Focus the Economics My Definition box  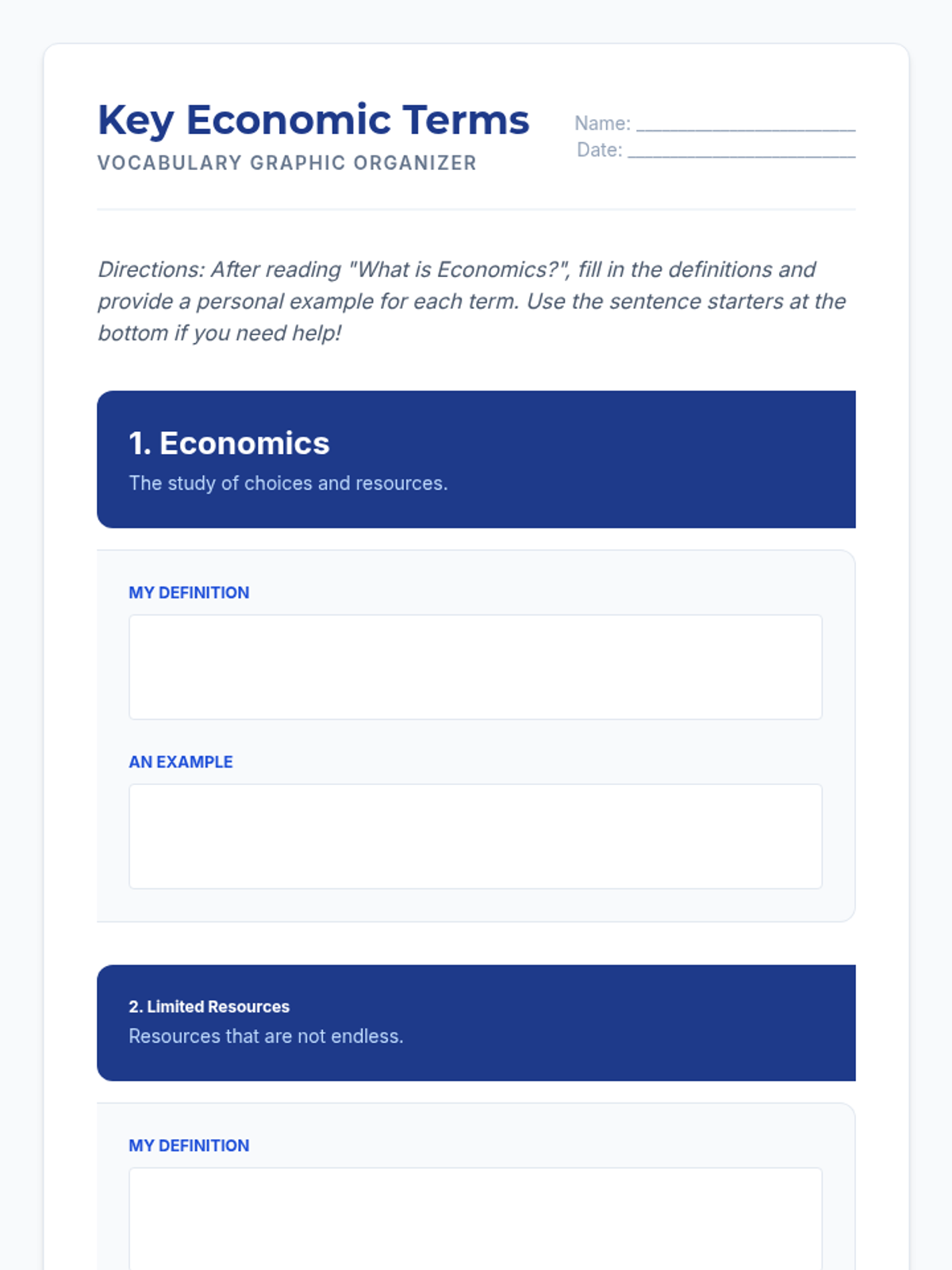coord(475,667)
